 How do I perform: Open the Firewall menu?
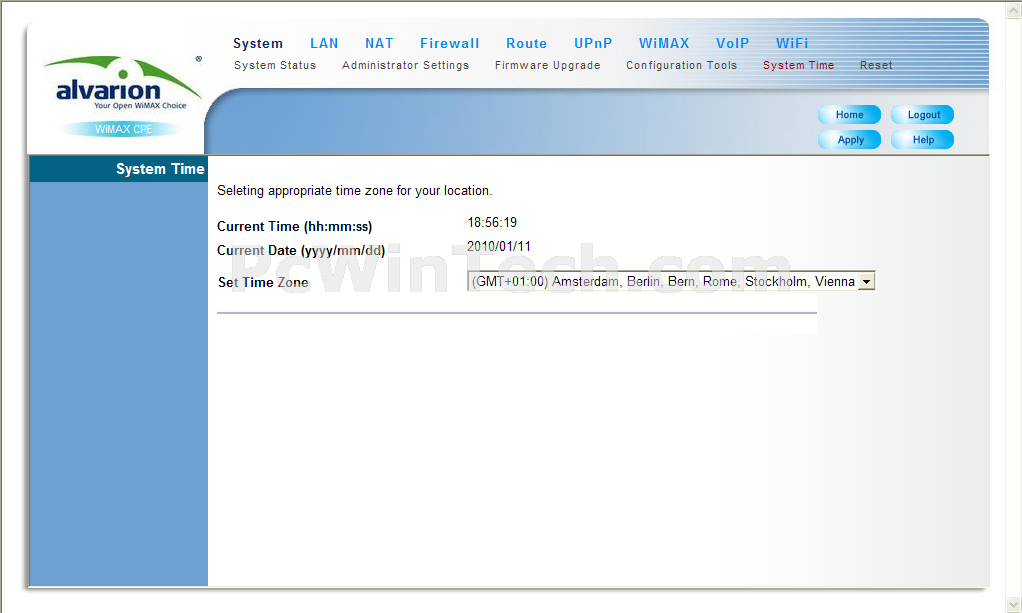click(x=450, y=43)
